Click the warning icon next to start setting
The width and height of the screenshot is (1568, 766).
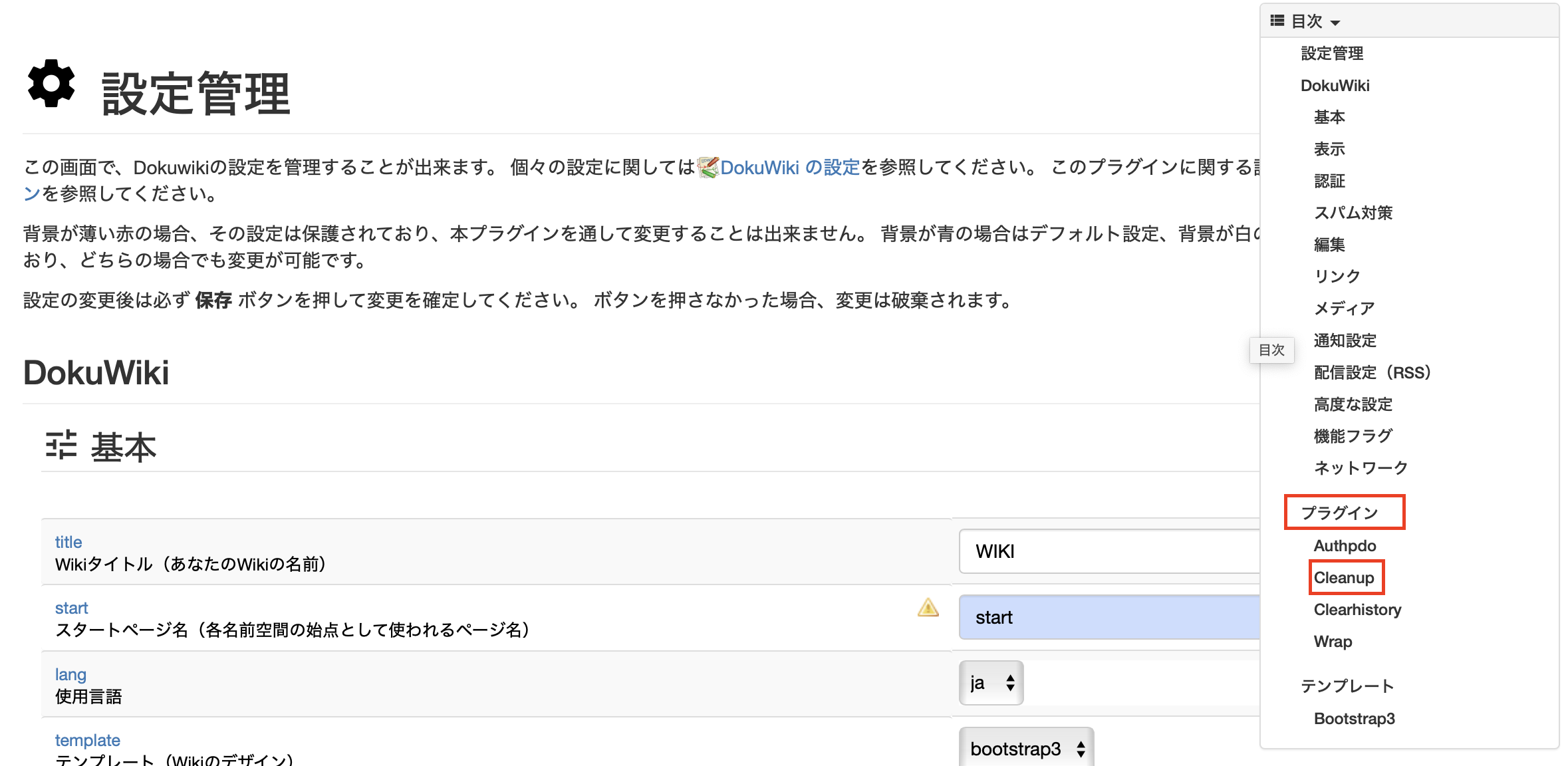tap(927, 608)
